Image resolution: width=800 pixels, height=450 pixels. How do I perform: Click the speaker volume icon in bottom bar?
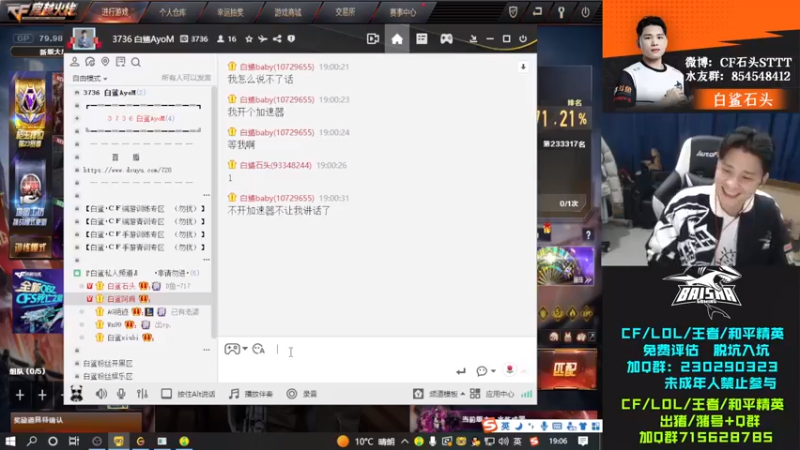click(101, 393)
